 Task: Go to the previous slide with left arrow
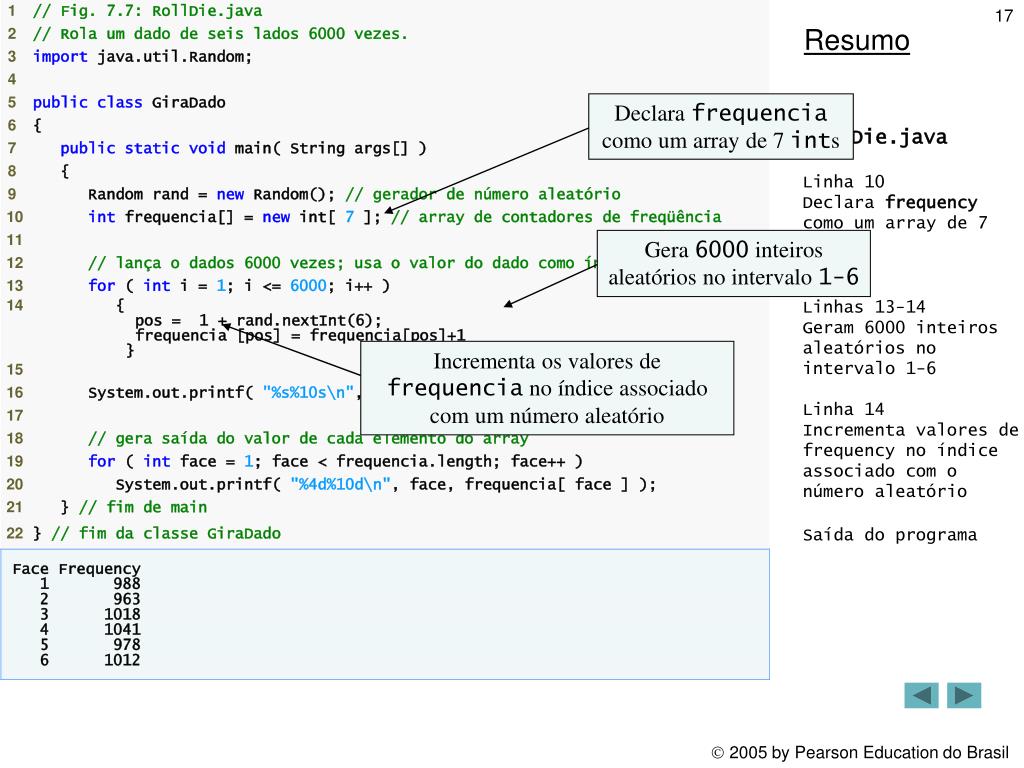pos(921,696)
